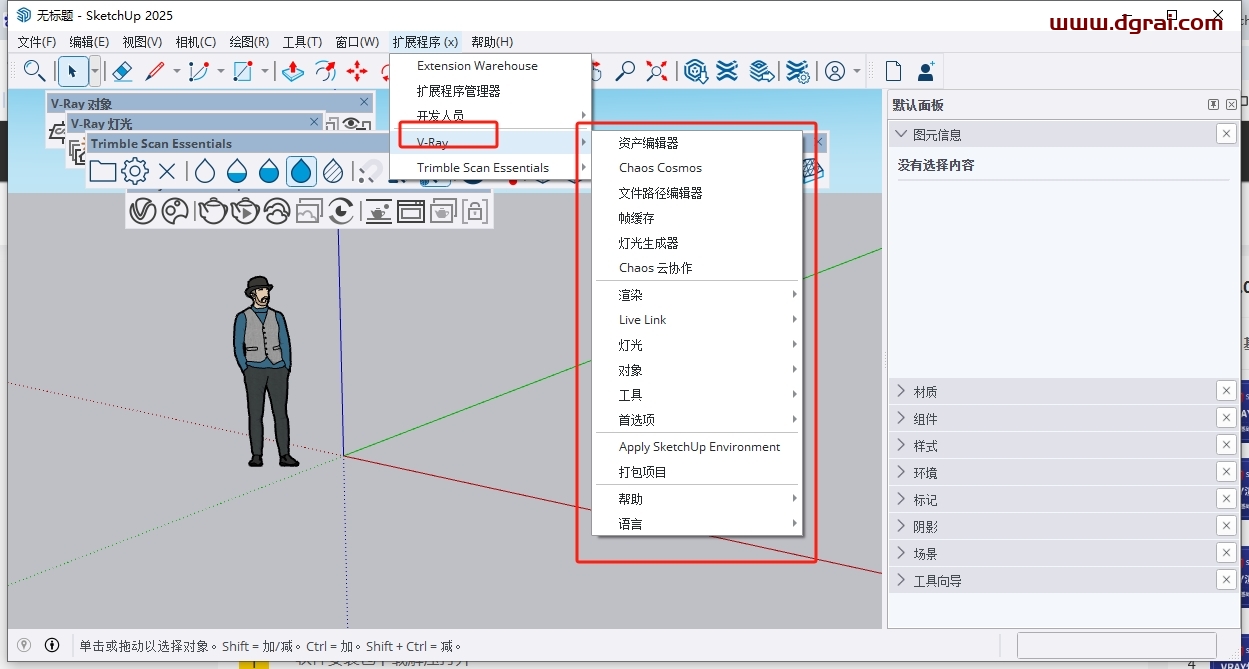1249x669 pixels.
Task: Open 3D Warehouse from toolbar
Action: tap(696, 71)
